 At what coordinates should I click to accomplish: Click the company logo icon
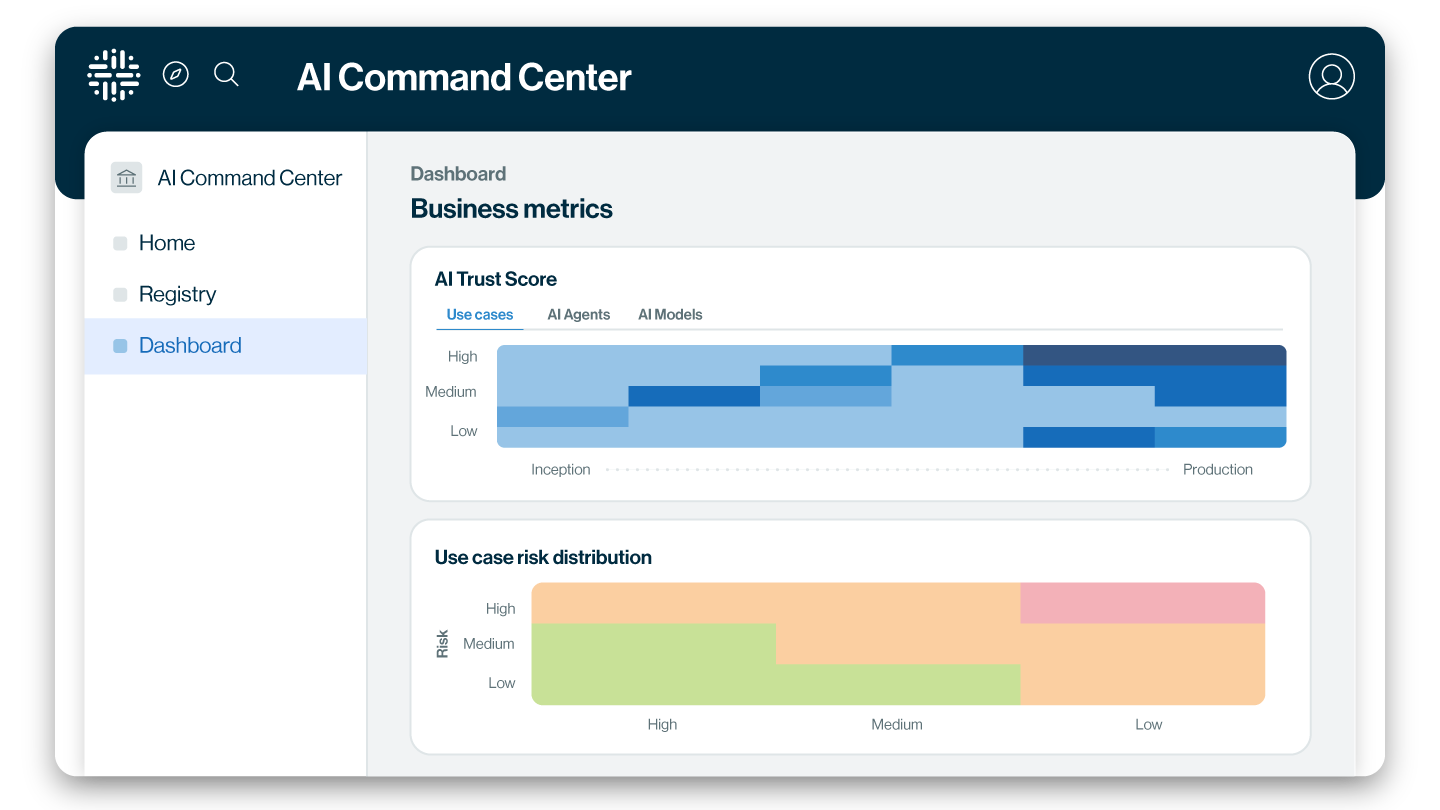(x=113, y=74)
